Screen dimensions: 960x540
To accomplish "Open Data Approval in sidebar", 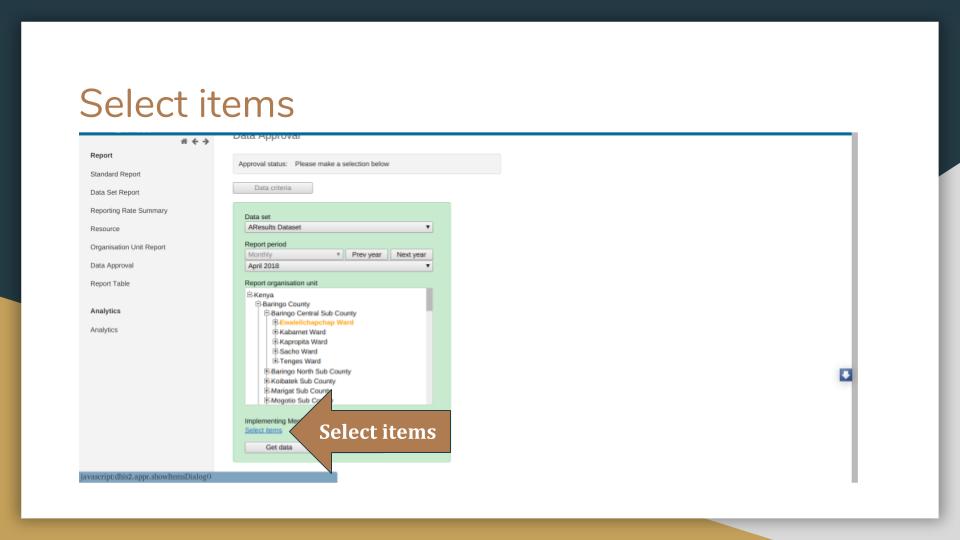I will coord(111,265).
